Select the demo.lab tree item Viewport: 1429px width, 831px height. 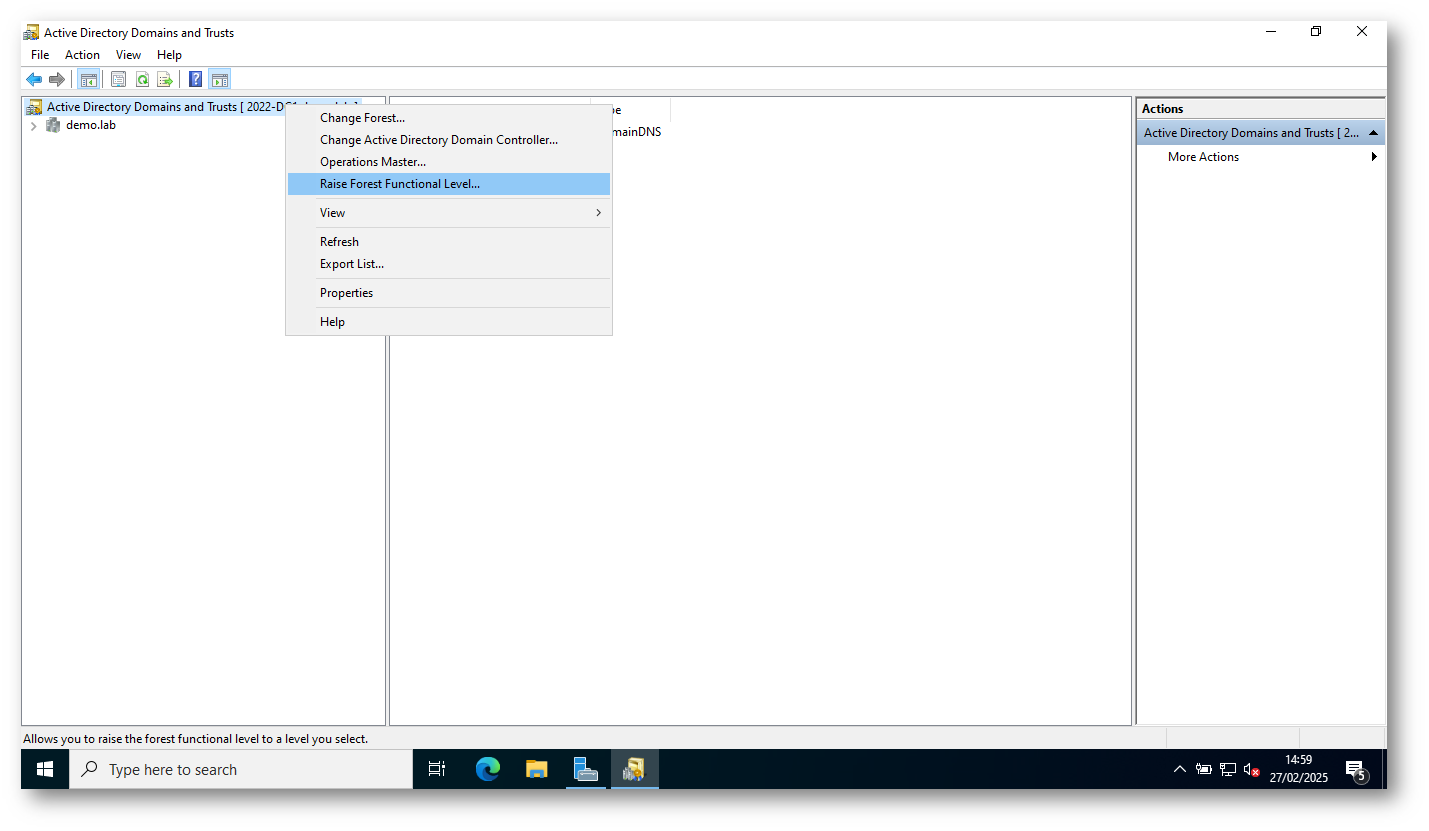91,125
